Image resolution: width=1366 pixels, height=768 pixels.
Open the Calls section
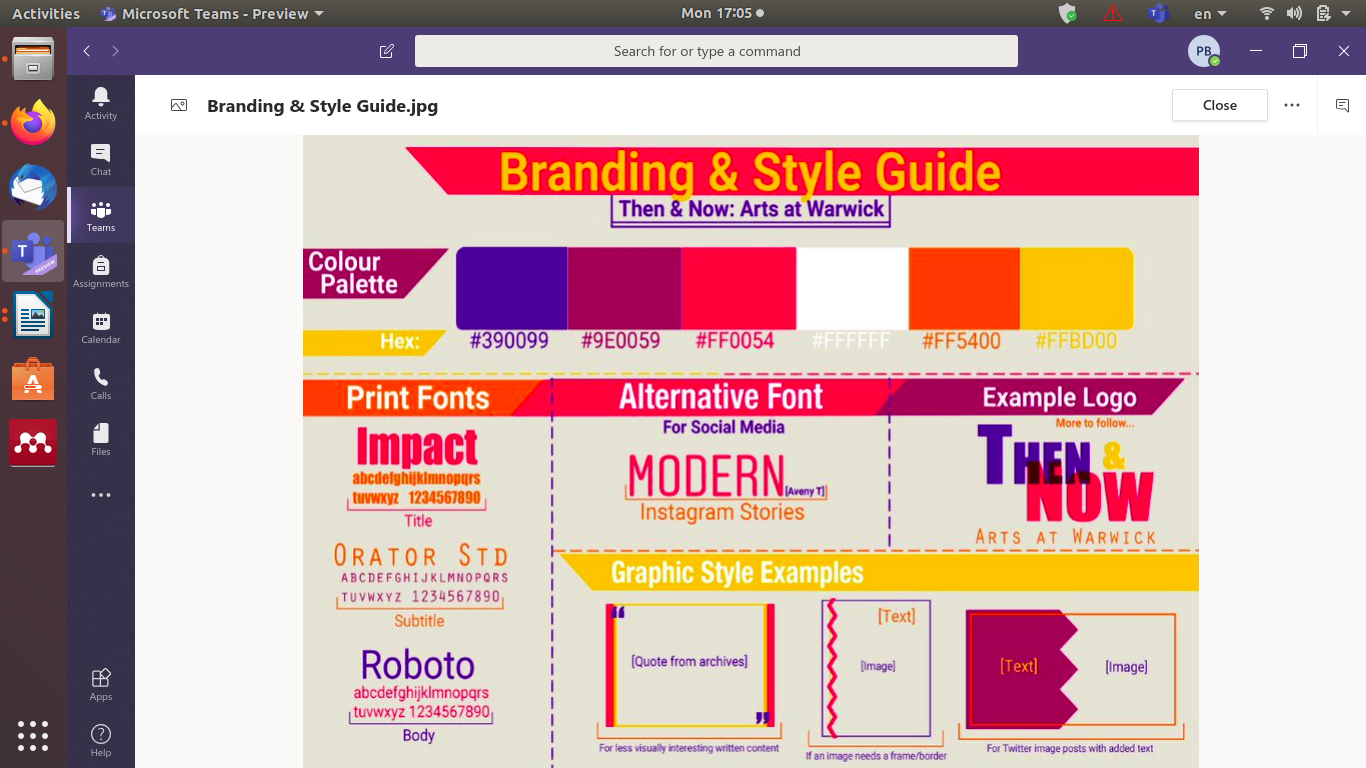click(x=100, y=383)
